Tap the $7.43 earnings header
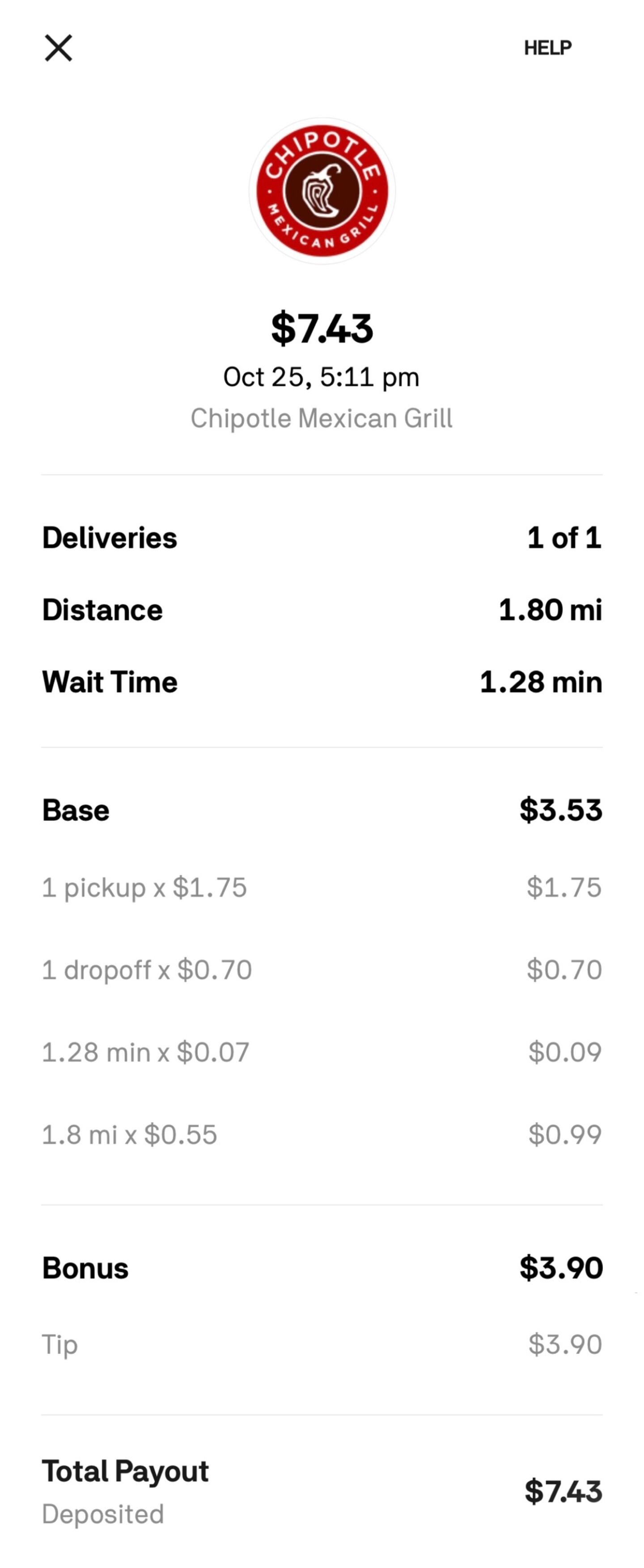This screenshot has height=1568, width=644. (x=322, y=329)
